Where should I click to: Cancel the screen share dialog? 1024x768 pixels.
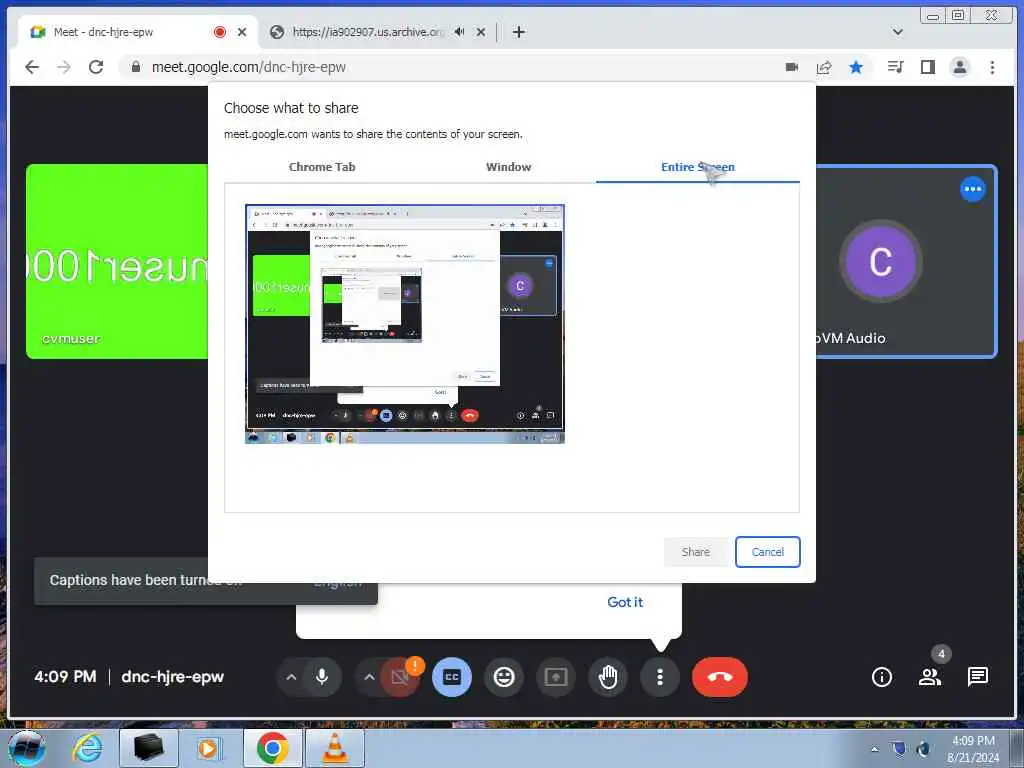click(767, 552)
